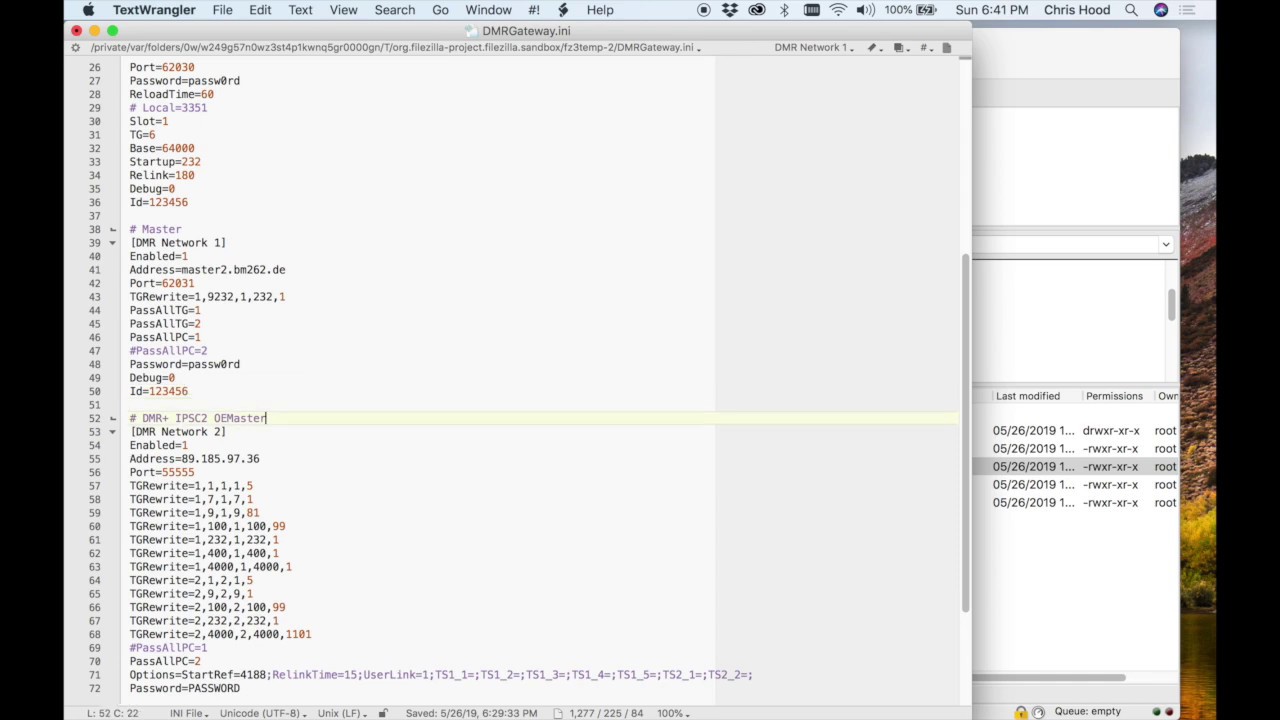The image size is (1280, 720).
Task: Click the screen recording stop icon
Action: [x=703, y=10]
